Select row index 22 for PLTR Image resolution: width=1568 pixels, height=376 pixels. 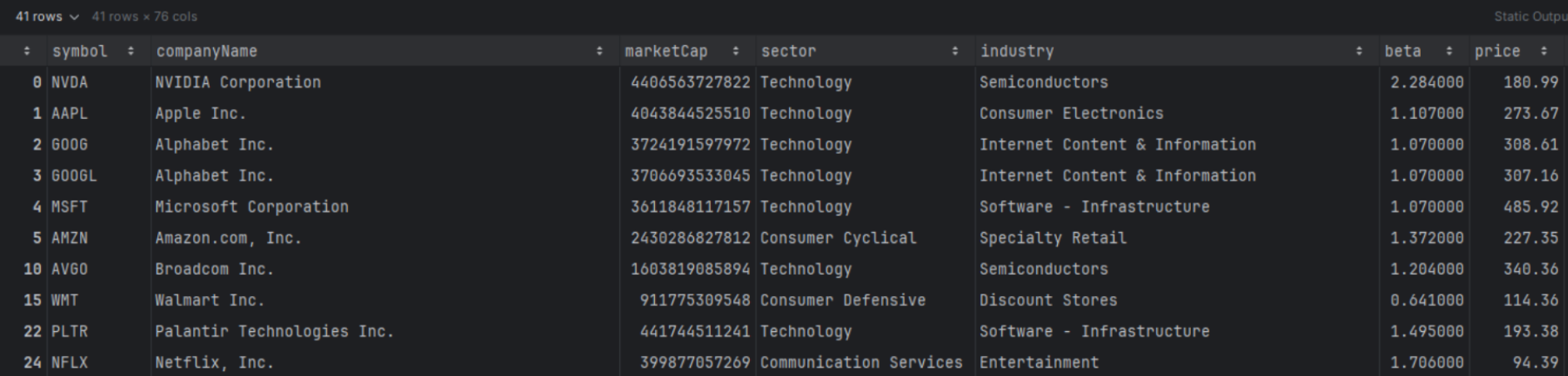point(32,332)
